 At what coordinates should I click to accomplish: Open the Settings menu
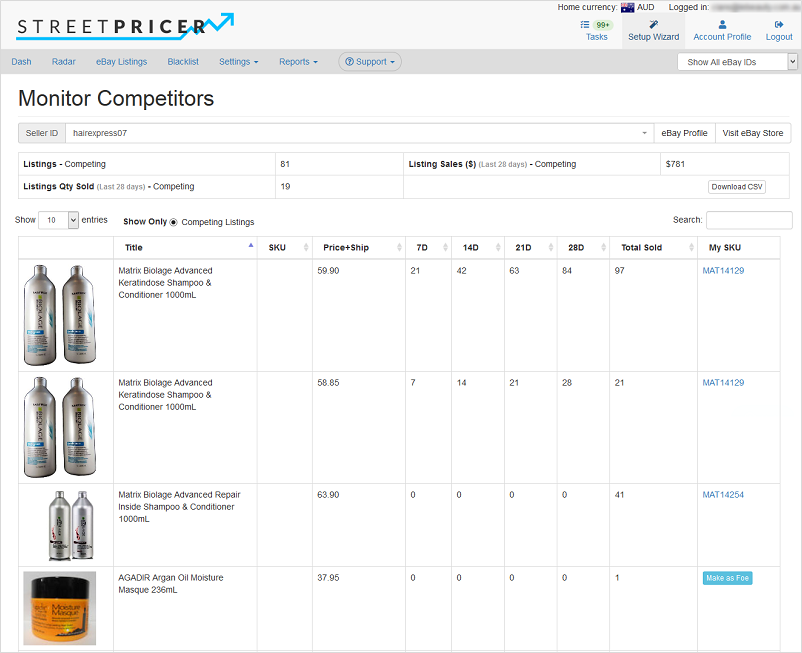click(x=238, y=62)
